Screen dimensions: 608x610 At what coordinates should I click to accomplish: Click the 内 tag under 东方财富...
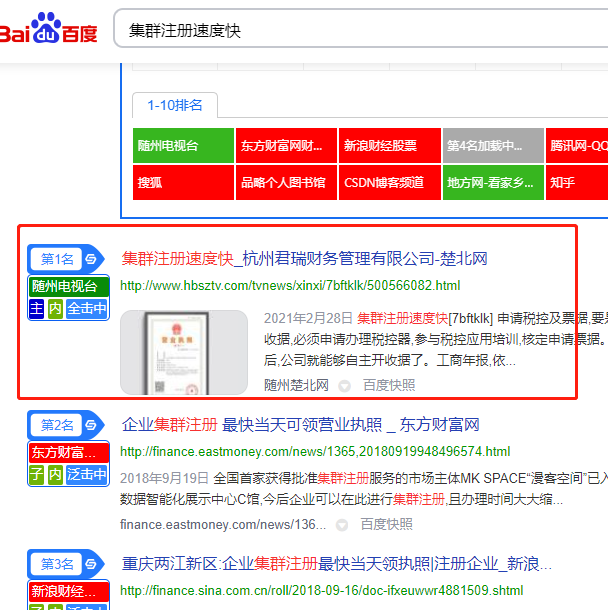point(55,475)
